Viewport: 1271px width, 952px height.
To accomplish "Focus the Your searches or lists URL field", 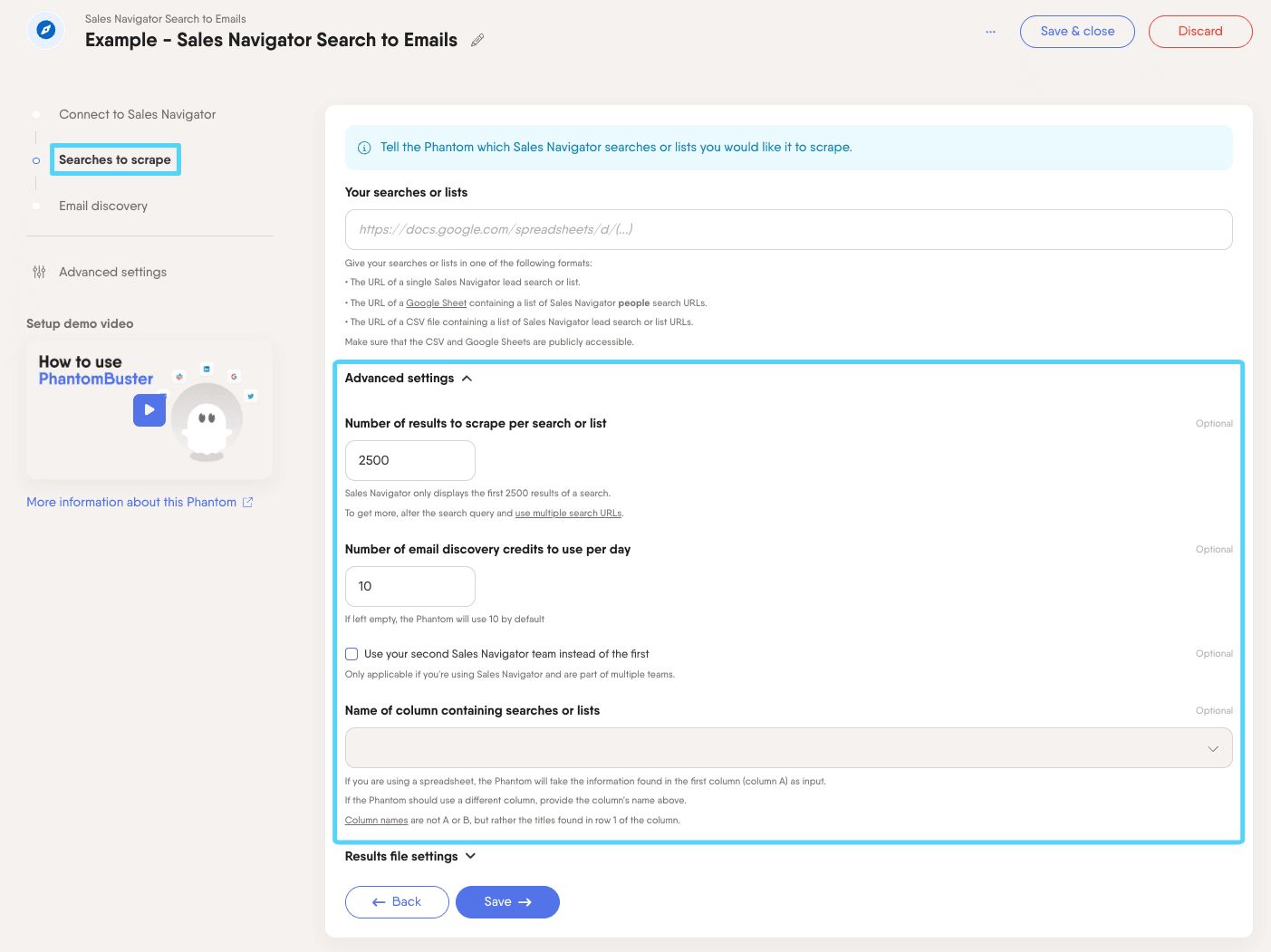I will click(788, 229).
